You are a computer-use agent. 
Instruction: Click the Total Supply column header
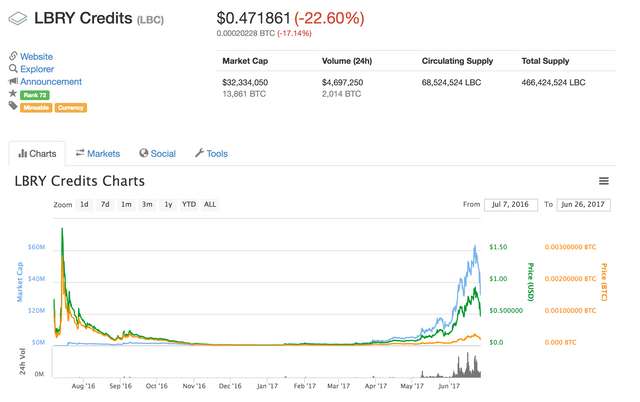(545, 61)
